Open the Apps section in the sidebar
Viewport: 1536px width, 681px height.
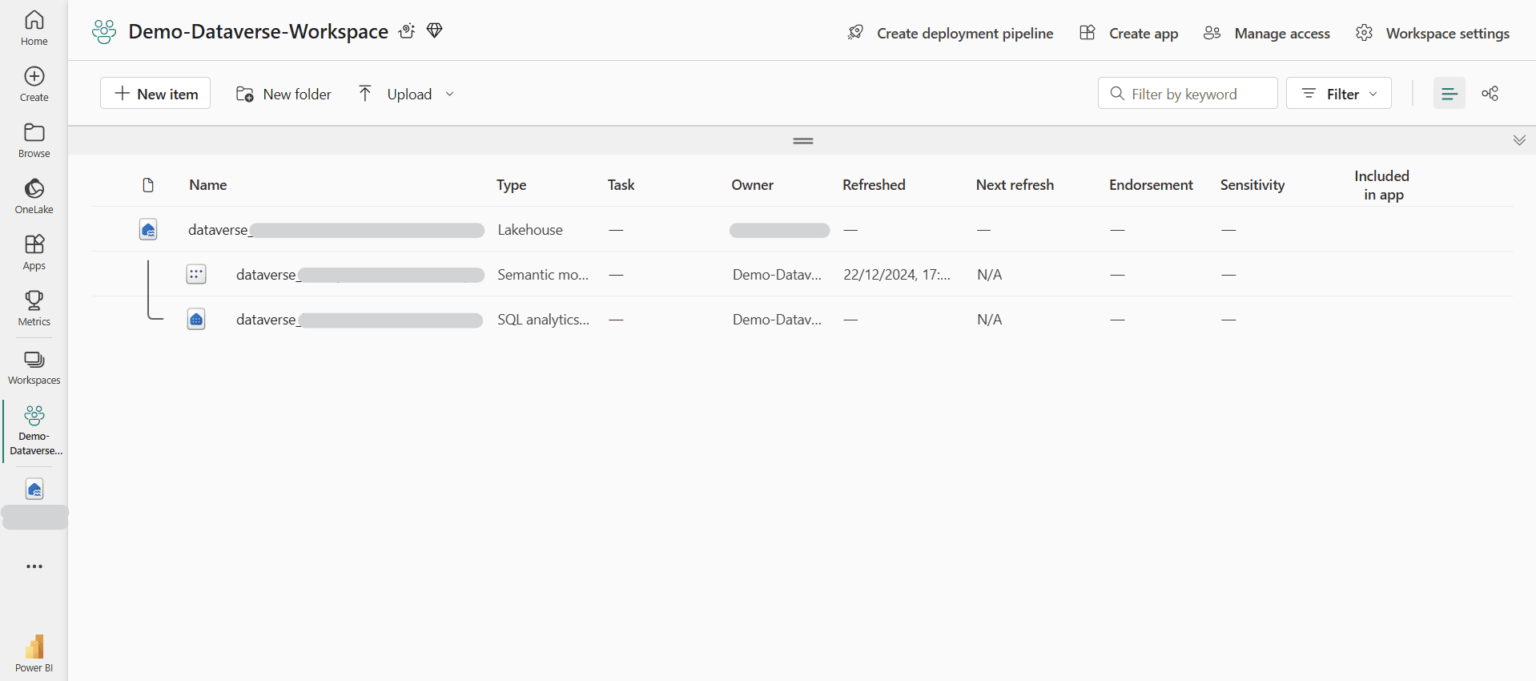(33, 250)
